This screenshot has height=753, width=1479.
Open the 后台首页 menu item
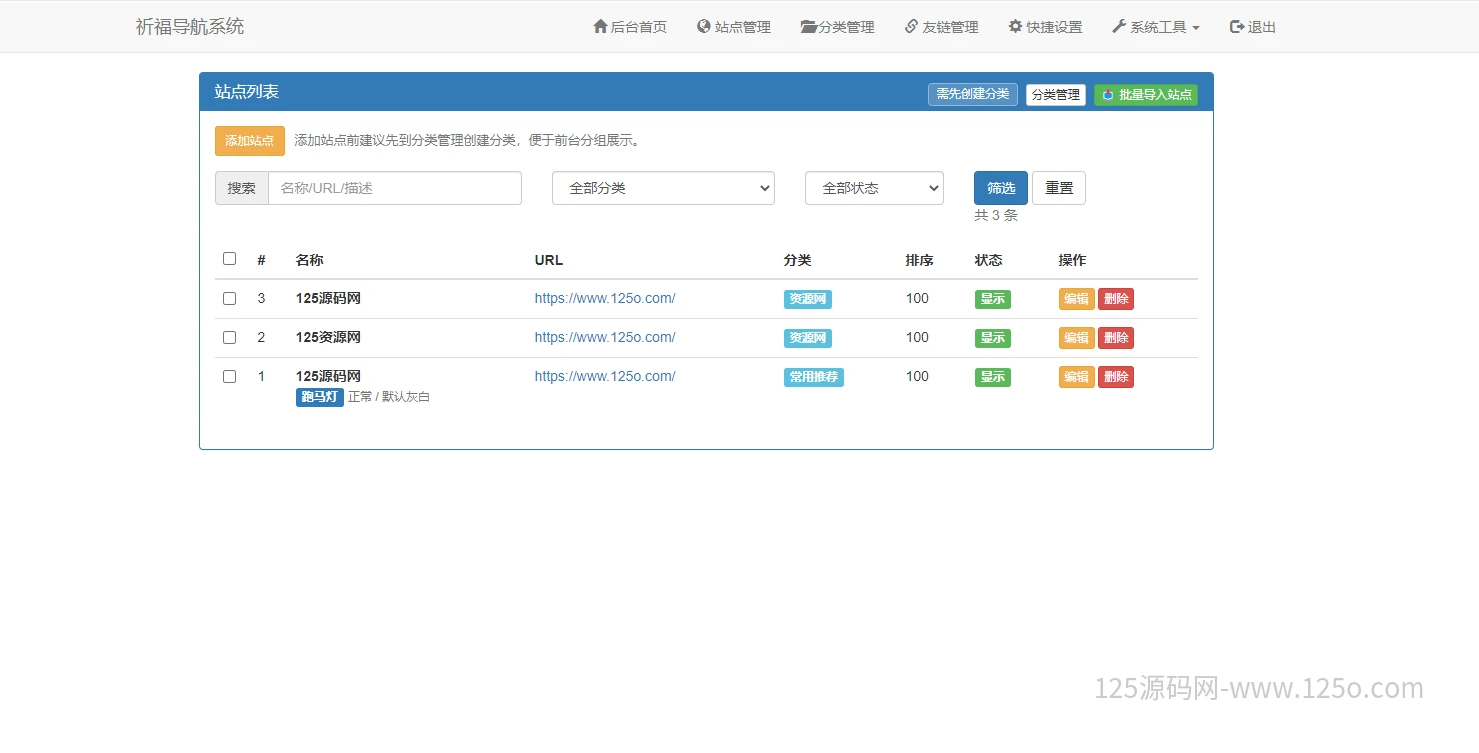point(630,27)
